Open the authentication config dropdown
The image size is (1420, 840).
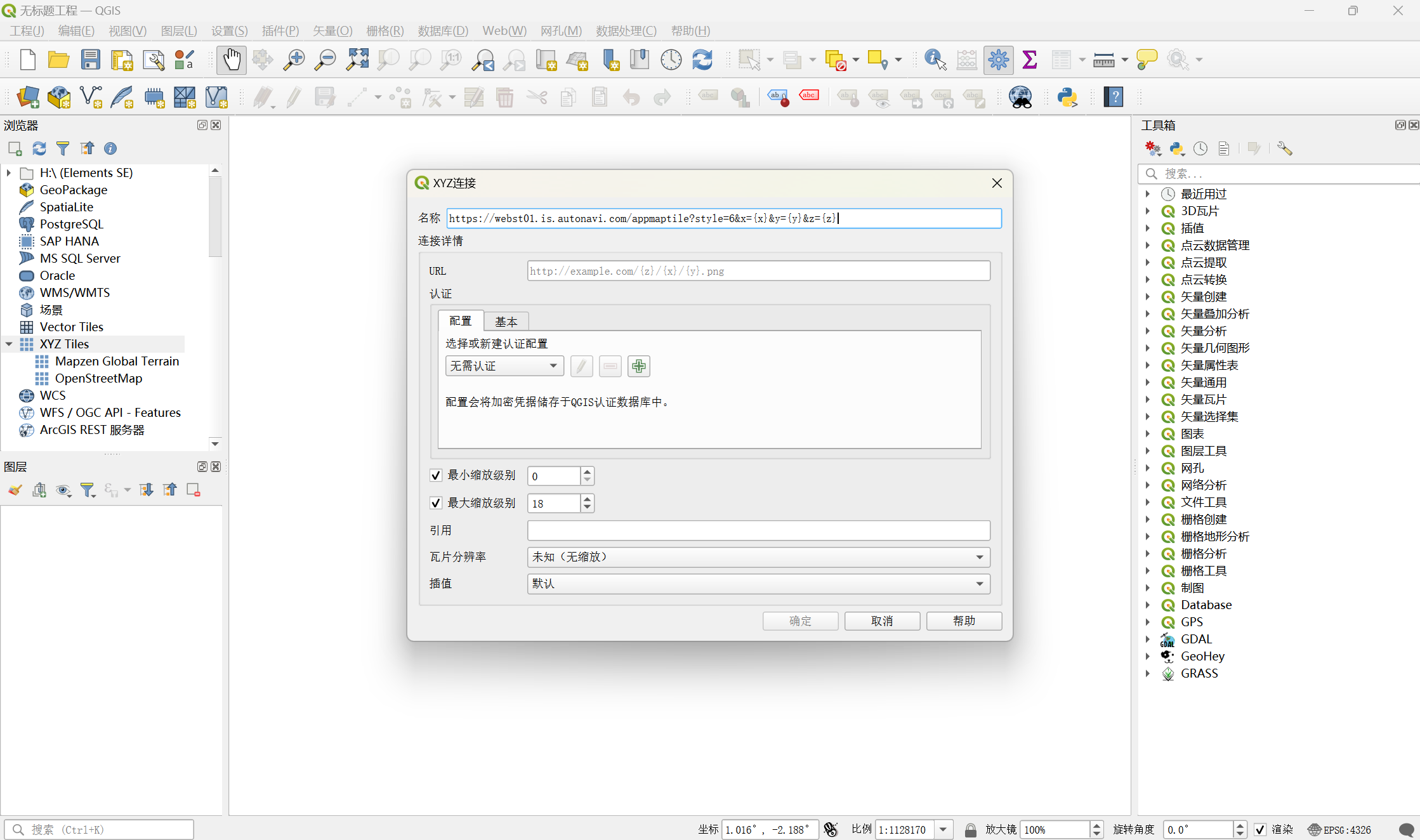(x=504, y=366)
